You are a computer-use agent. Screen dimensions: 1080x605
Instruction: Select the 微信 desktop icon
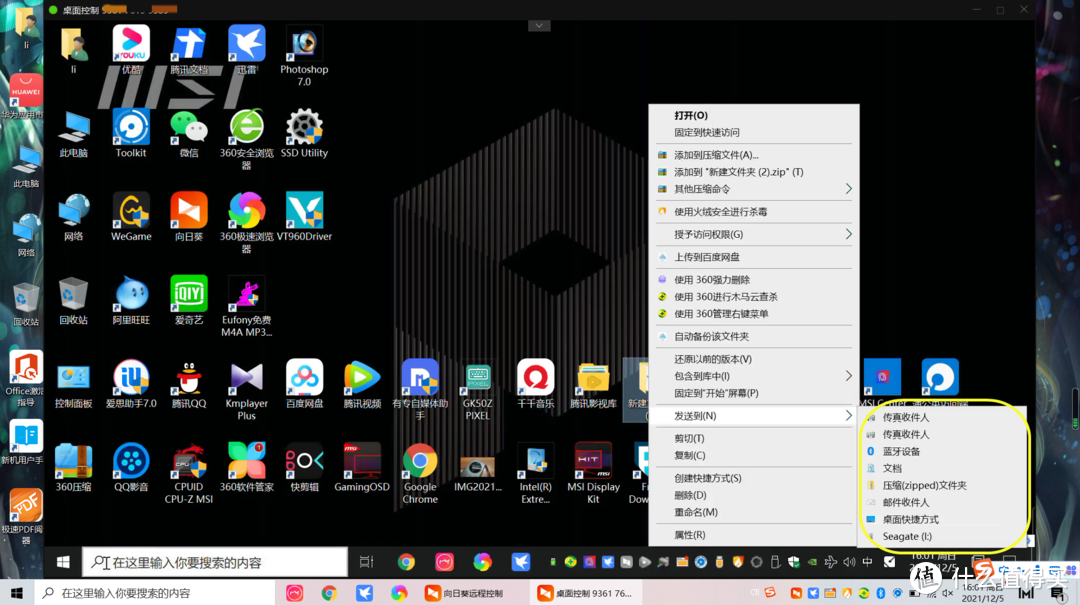pos(189,133)
